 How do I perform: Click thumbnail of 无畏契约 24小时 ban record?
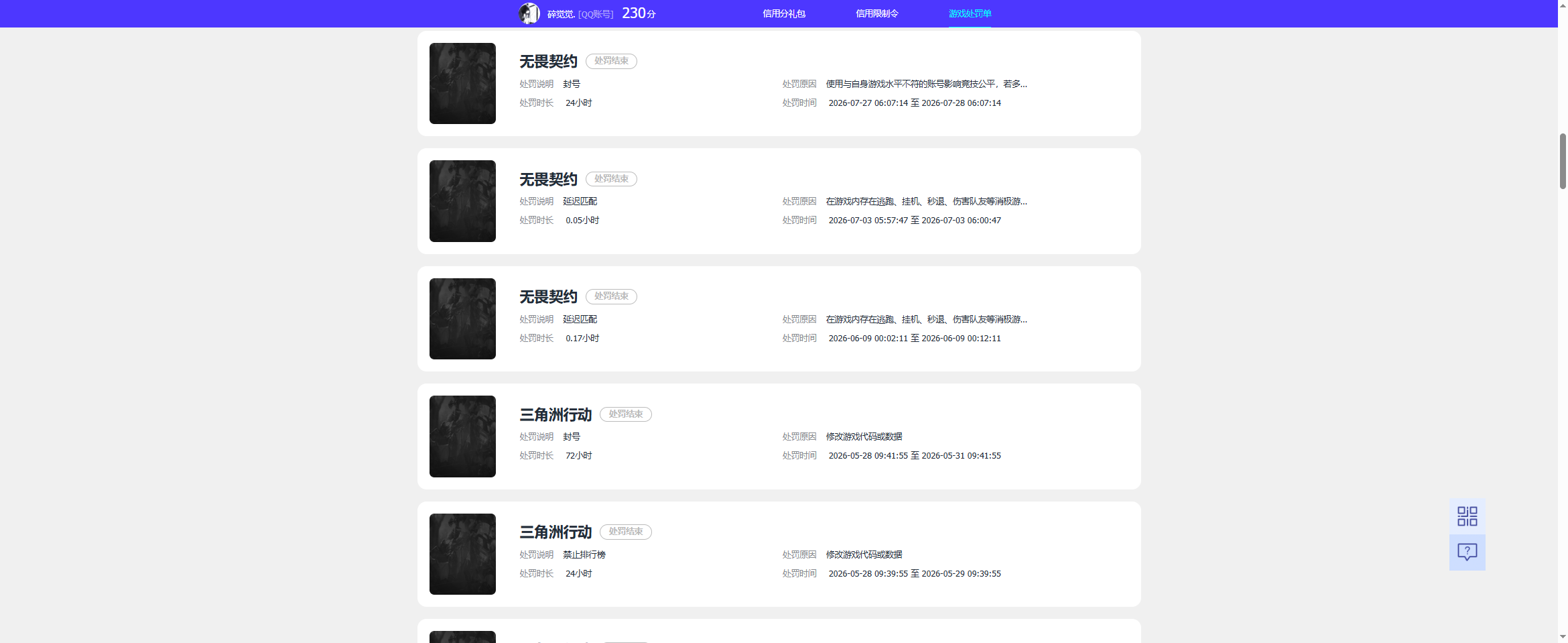[462, 83]
